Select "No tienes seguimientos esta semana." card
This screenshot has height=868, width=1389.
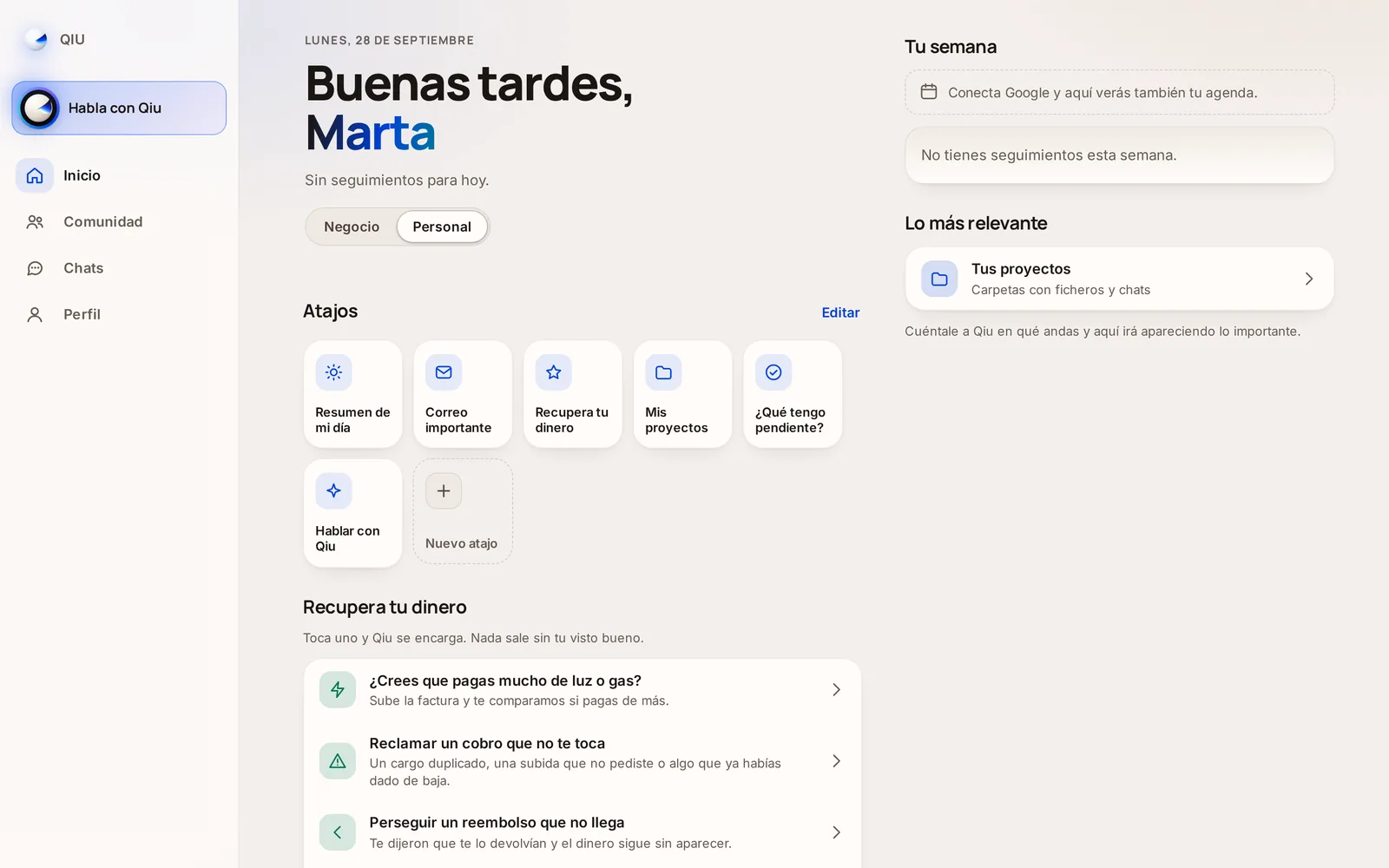click(1119, 155)
